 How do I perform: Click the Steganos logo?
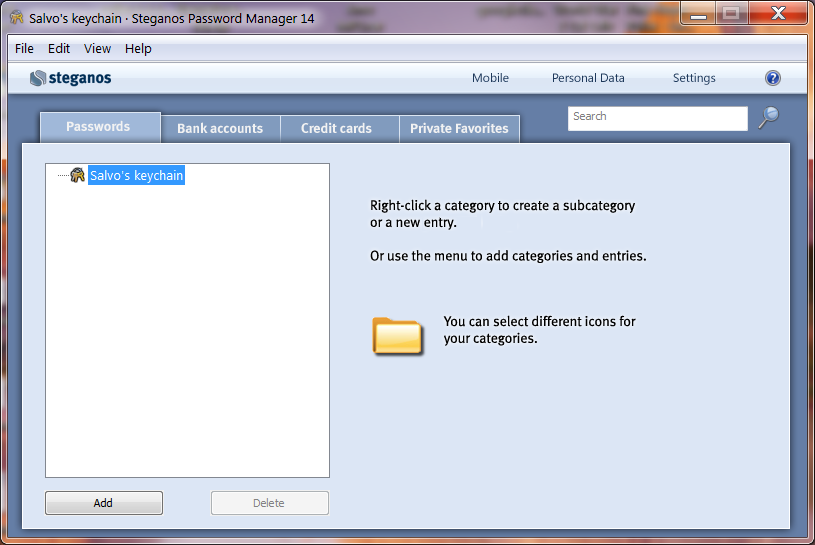[x=71, y=78]
